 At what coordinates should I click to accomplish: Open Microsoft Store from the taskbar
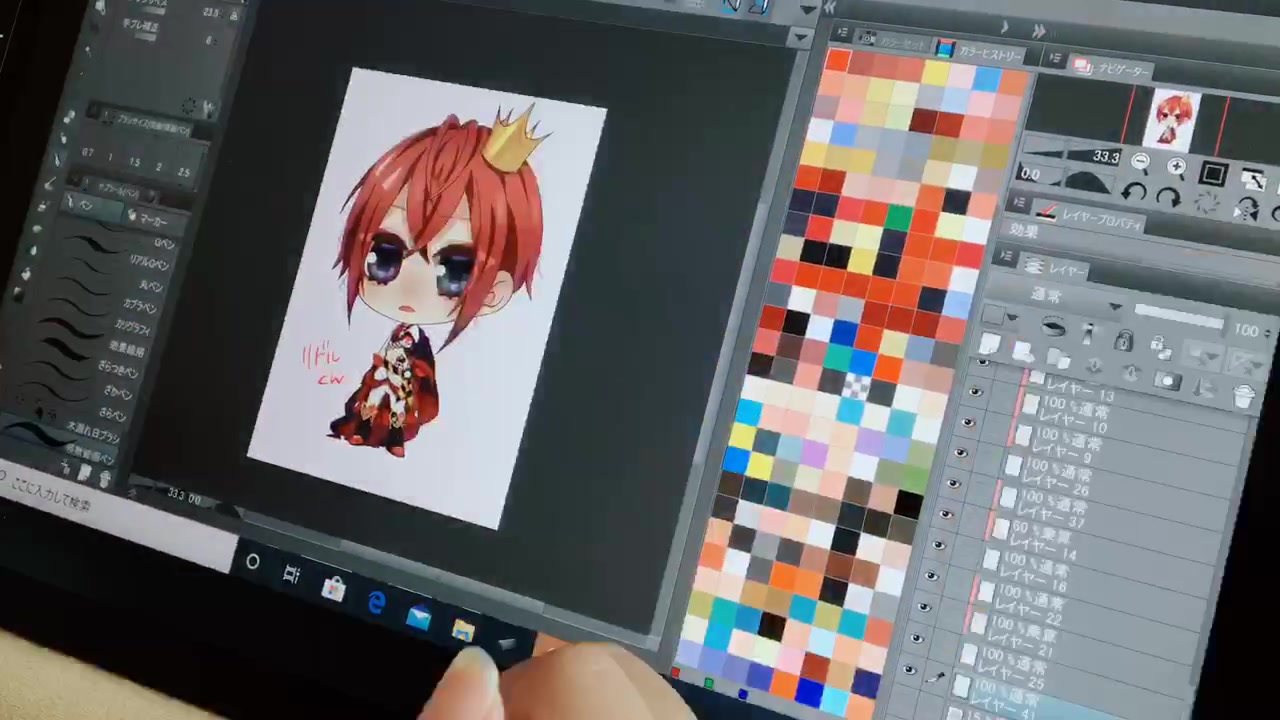pos(334,589)
